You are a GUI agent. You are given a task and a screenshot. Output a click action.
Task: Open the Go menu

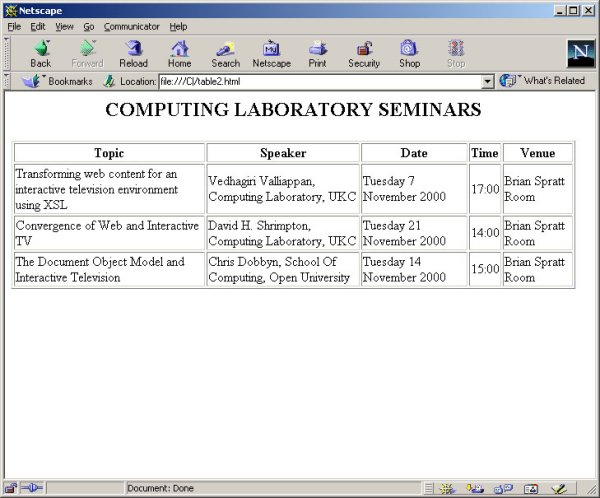coord(89,26)
